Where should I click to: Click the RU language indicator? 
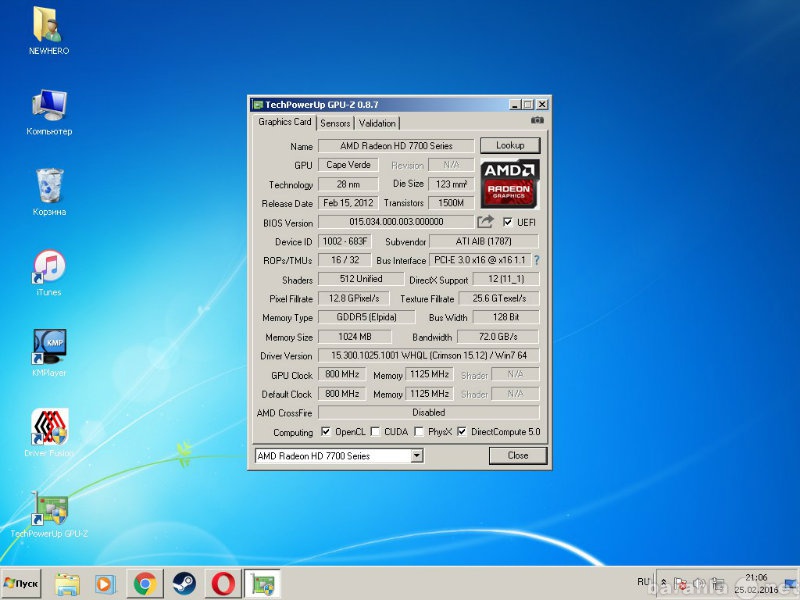point(643,582)
